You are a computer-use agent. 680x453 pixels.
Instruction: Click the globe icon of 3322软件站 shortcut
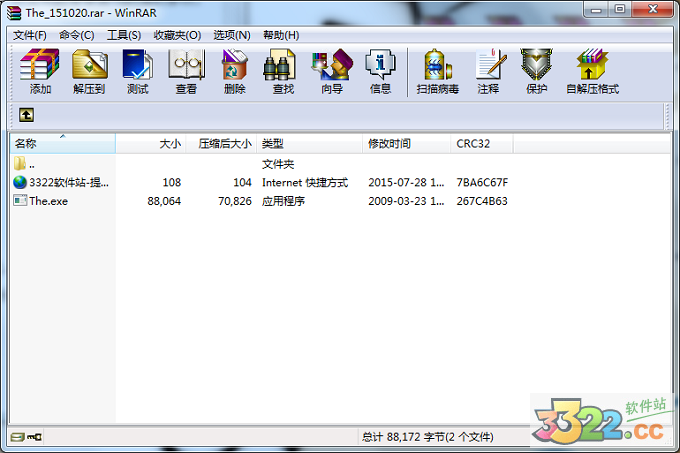[20, 182]
